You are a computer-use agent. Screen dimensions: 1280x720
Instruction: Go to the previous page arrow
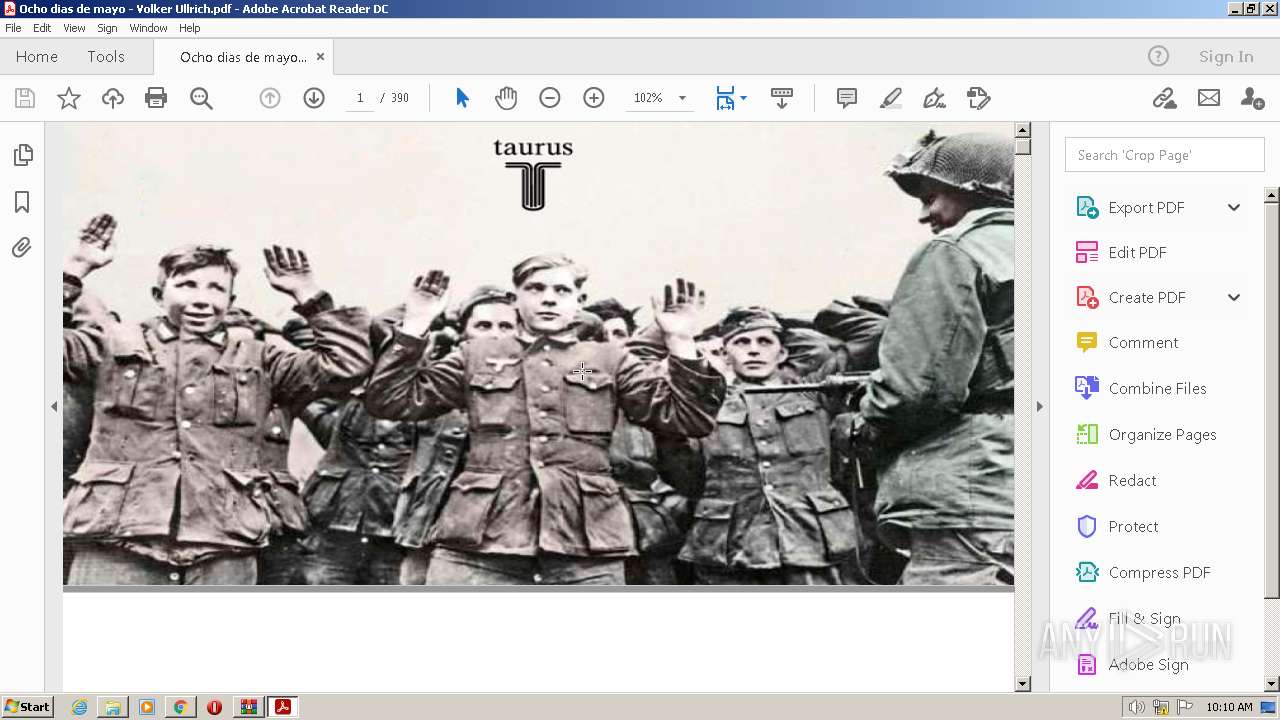(270, 98)
